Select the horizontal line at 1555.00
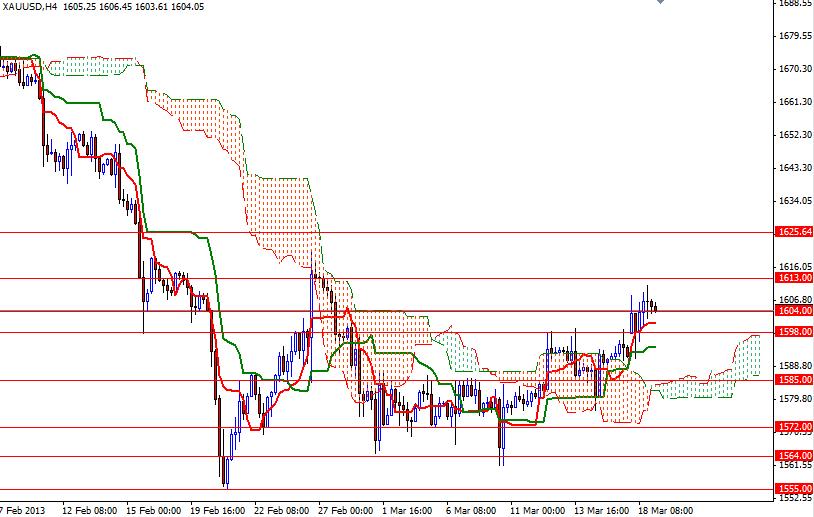814x517 pixels. pyautogui.click(x=387, y=489)
